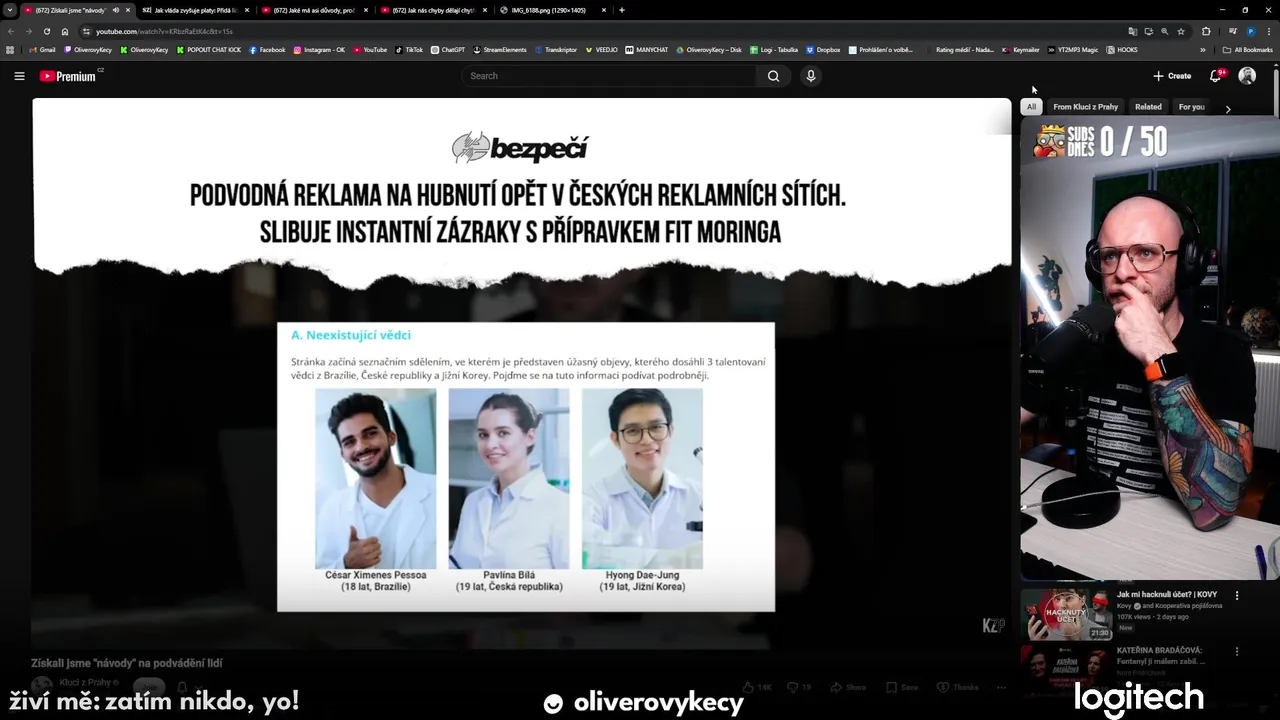Screen dimensions: 1280x720
Task: Open the YouTube bookmark
Action: coord(370,49)
